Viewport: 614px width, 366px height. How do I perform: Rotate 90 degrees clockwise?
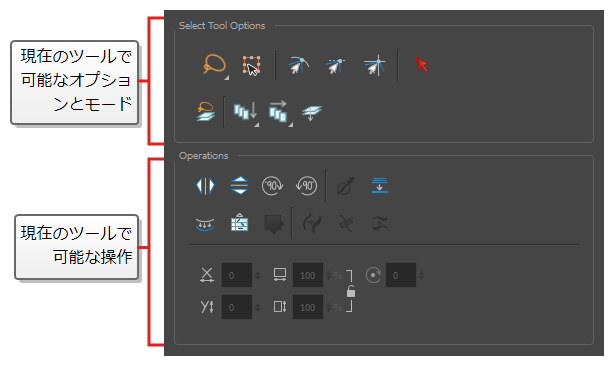[x=272, y=186]
